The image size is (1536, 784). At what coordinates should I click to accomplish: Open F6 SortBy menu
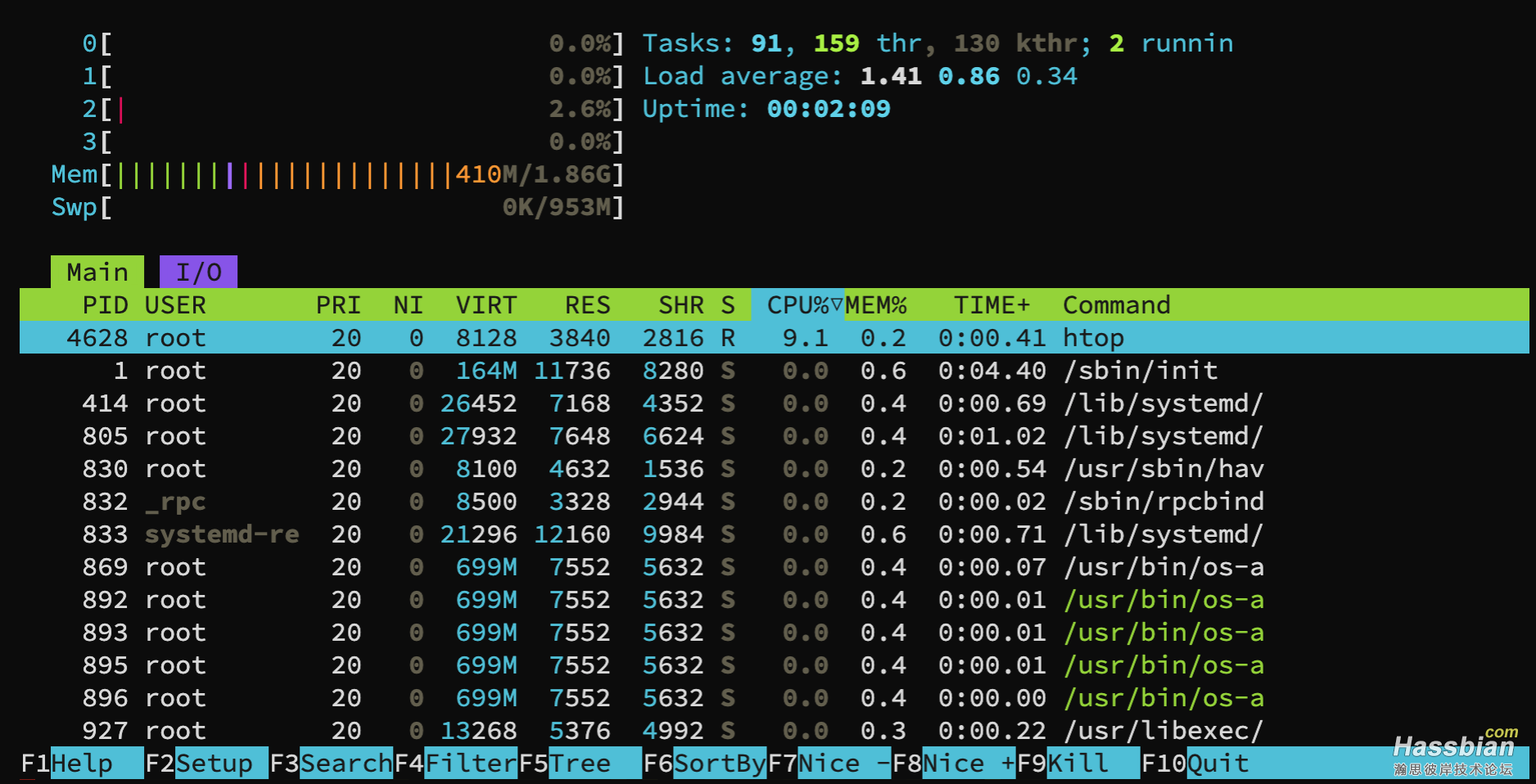[704, 763]
